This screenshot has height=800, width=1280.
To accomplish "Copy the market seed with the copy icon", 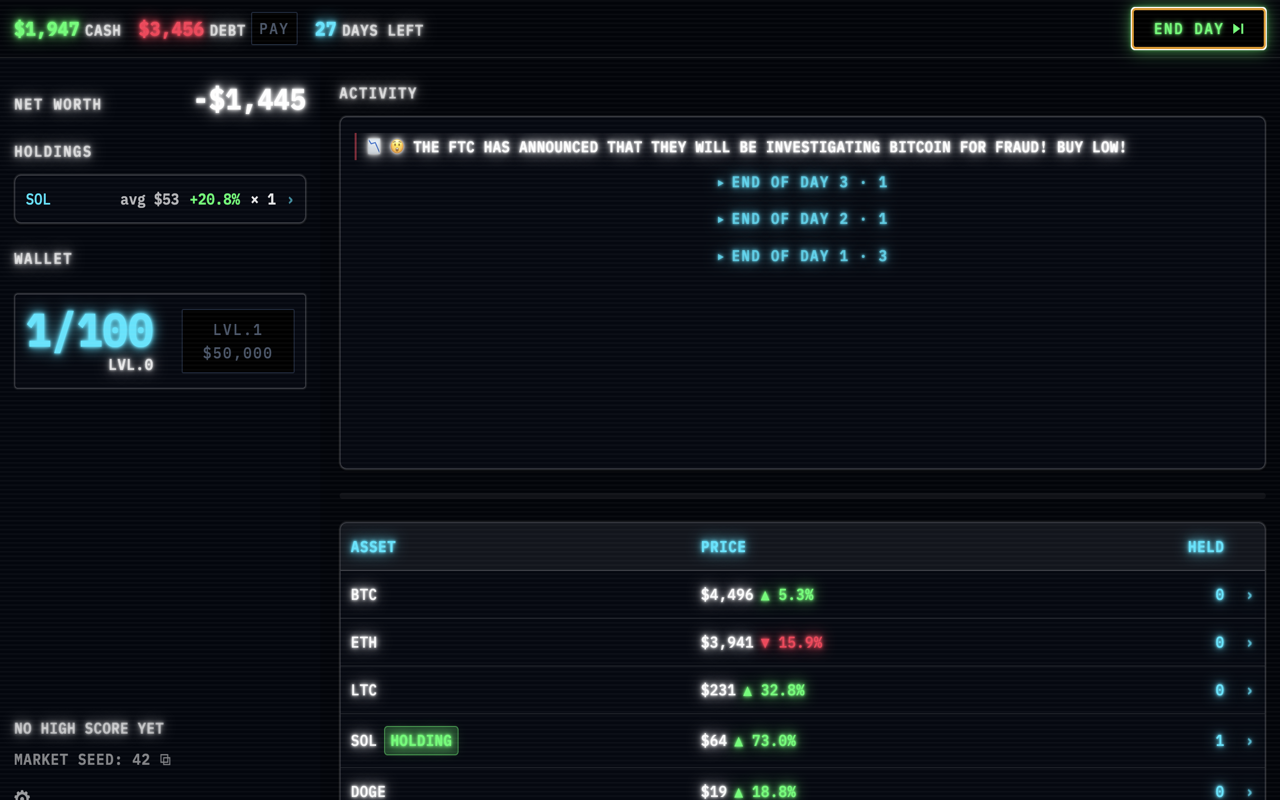I will pos(165,760).
